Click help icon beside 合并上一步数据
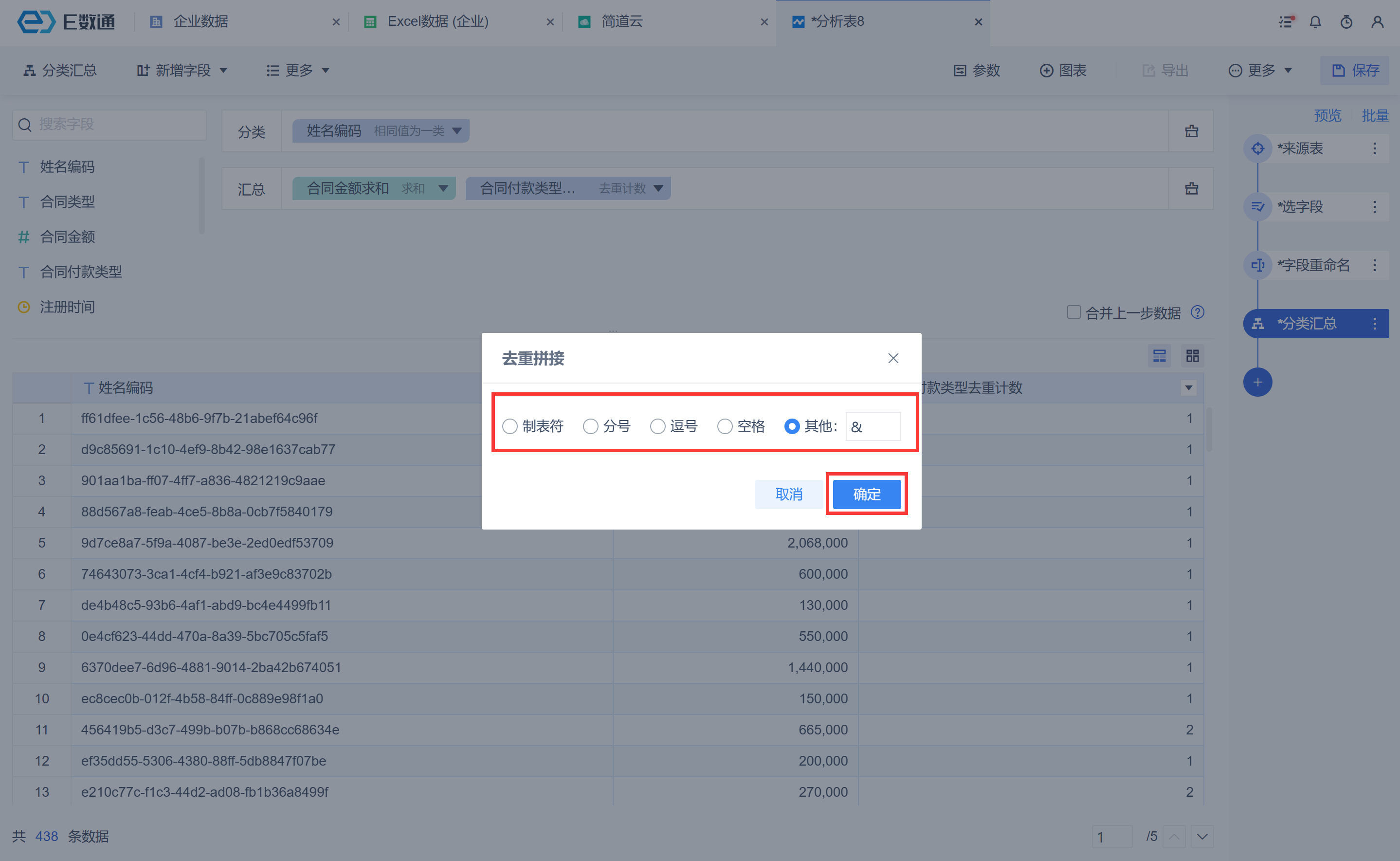Screen dimensions: 1400x861 [x=1198, y=312]
